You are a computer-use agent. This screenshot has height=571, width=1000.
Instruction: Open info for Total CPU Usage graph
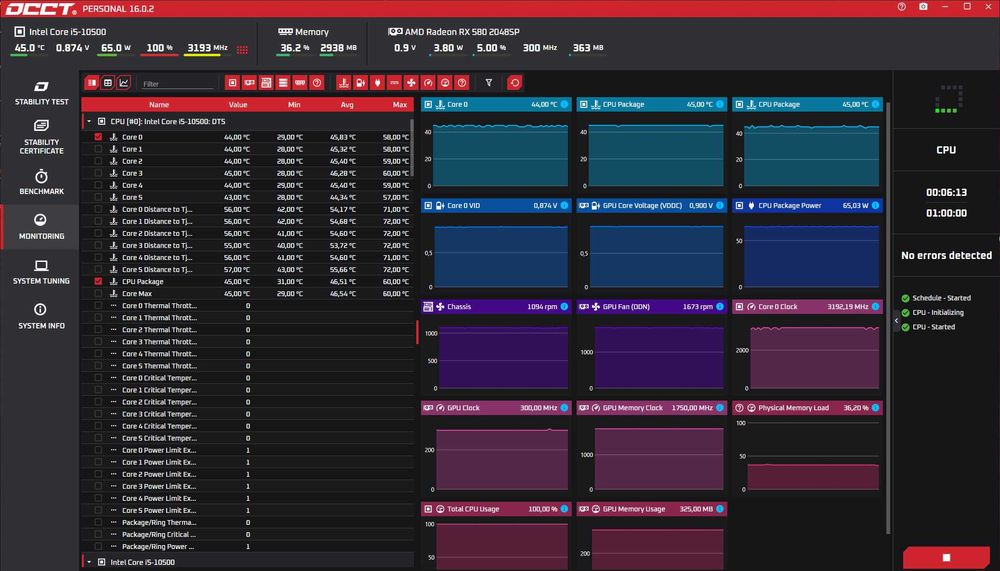tap(564, 509)
